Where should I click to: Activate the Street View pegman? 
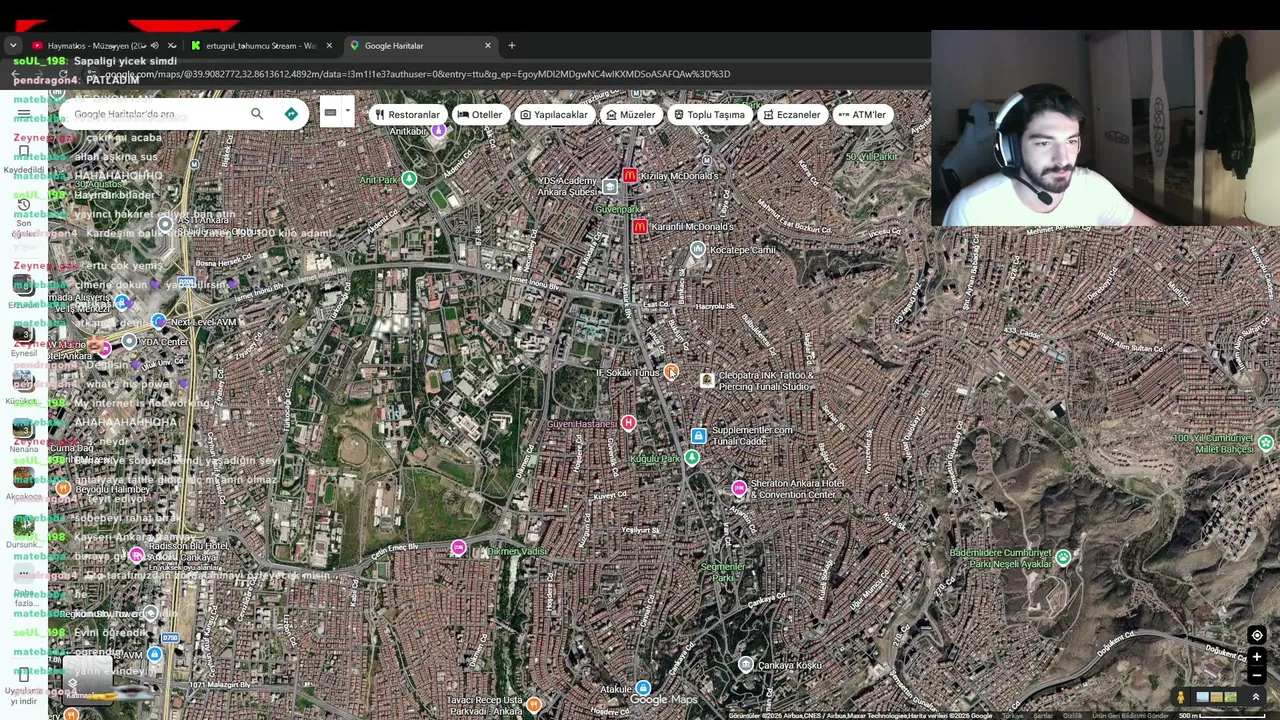[1181, 697]
